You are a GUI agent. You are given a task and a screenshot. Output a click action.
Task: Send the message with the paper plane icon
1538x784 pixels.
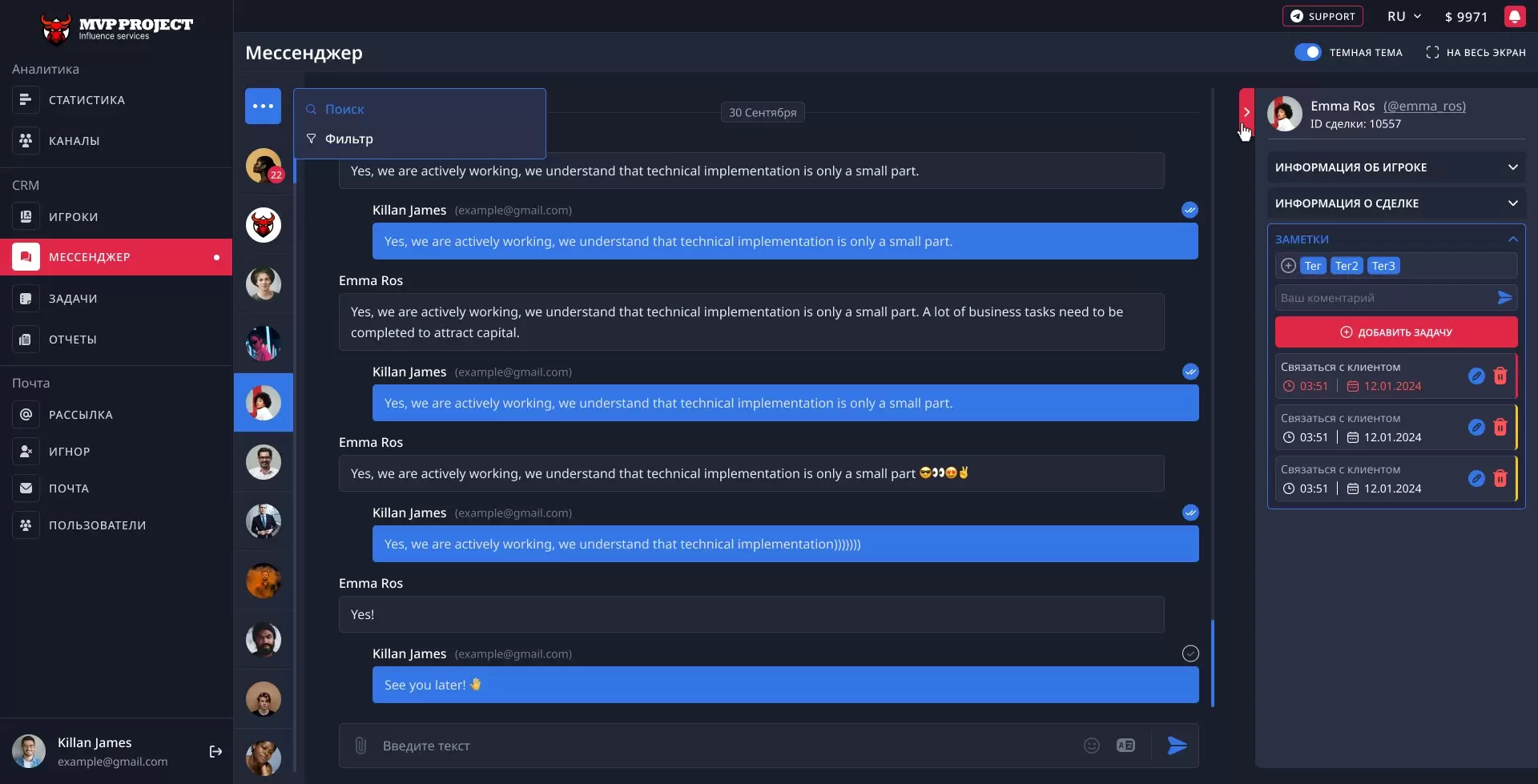[1176, 745]
